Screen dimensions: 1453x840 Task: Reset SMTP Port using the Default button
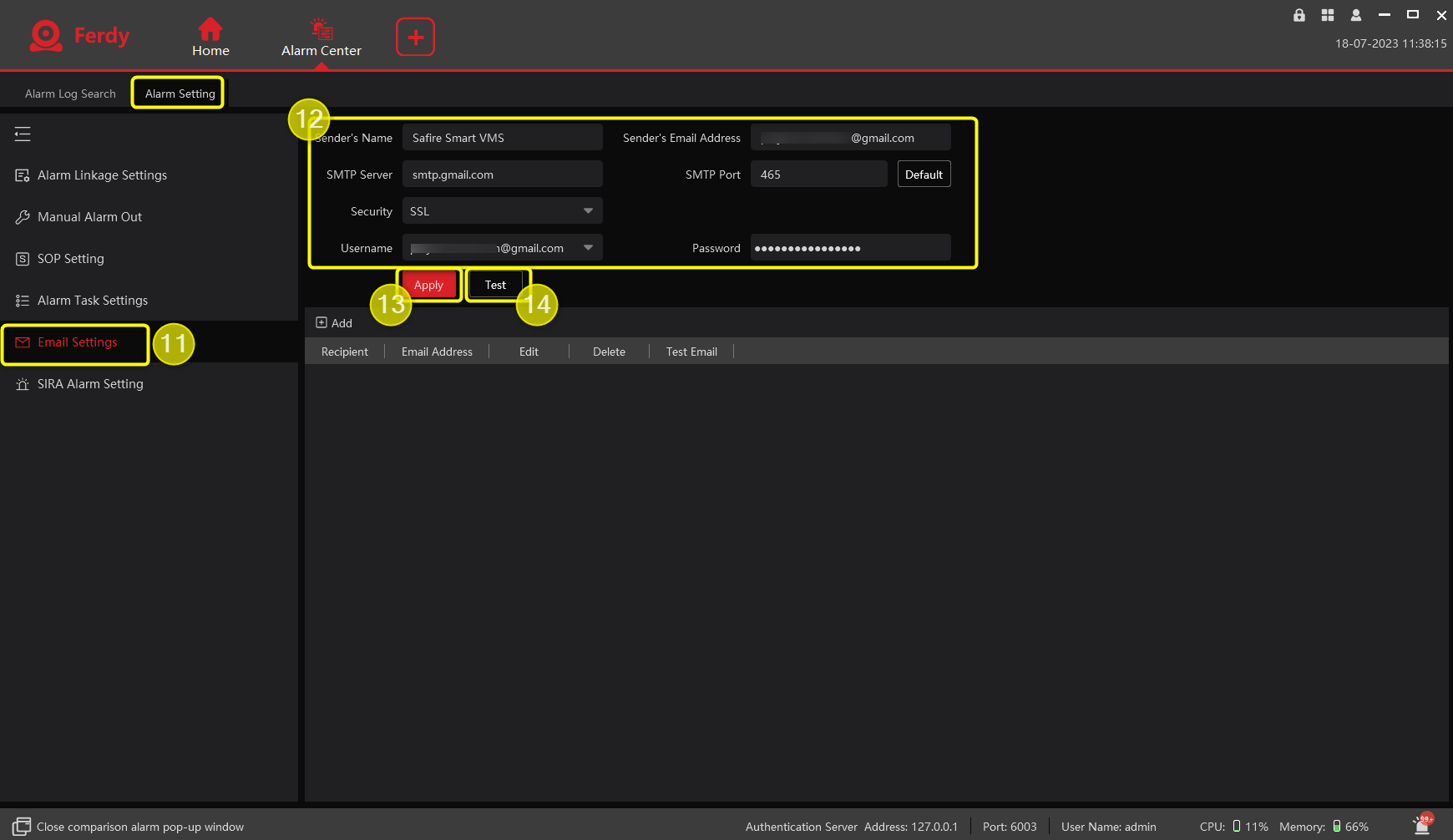(924, 174)
